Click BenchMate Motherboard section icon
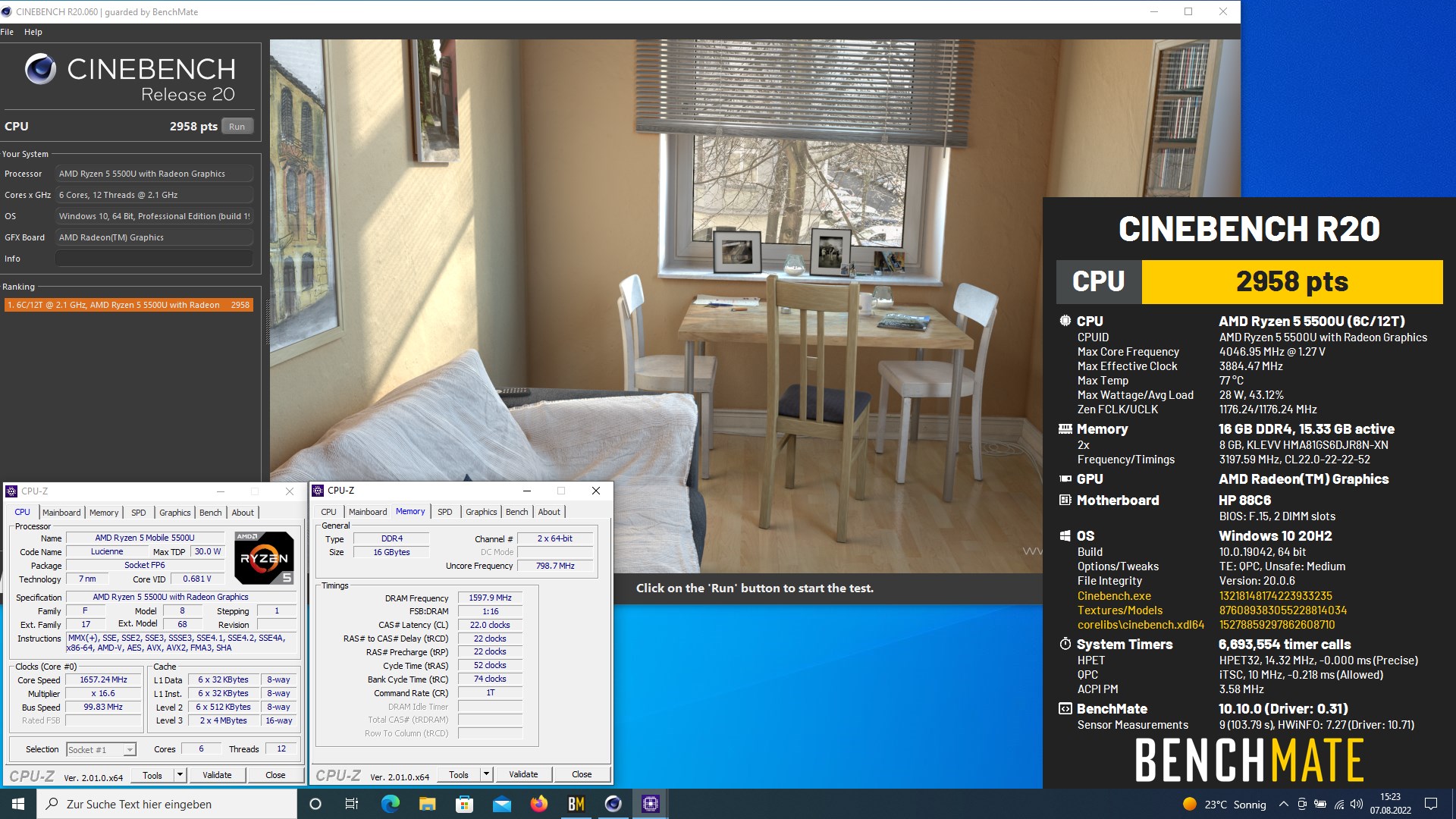The image size is (1456, 819). point(1065,500)
